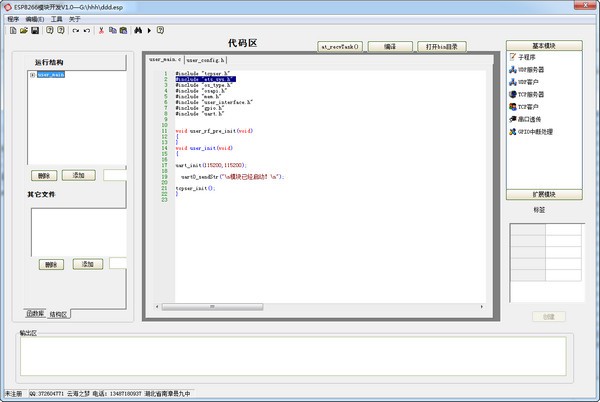This screenshot has height=402, width=600.
Task: Click code line void user_init(void)
Action: tap(204, 148)
